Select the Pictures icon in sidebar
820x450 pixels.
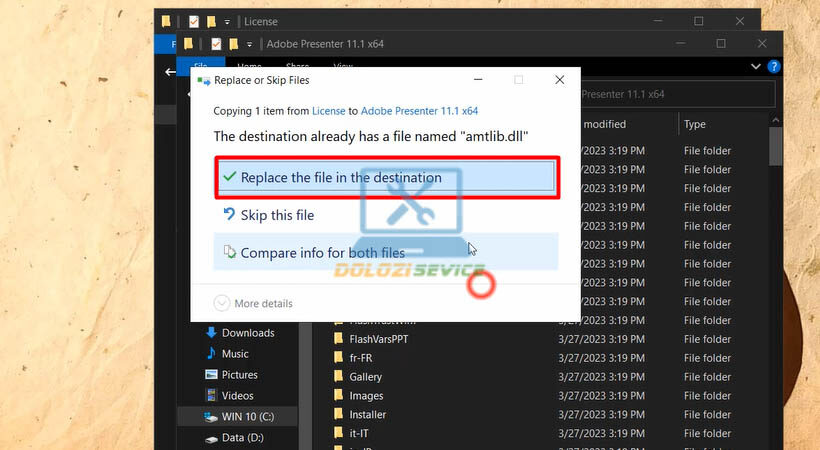tap(211, 375)
